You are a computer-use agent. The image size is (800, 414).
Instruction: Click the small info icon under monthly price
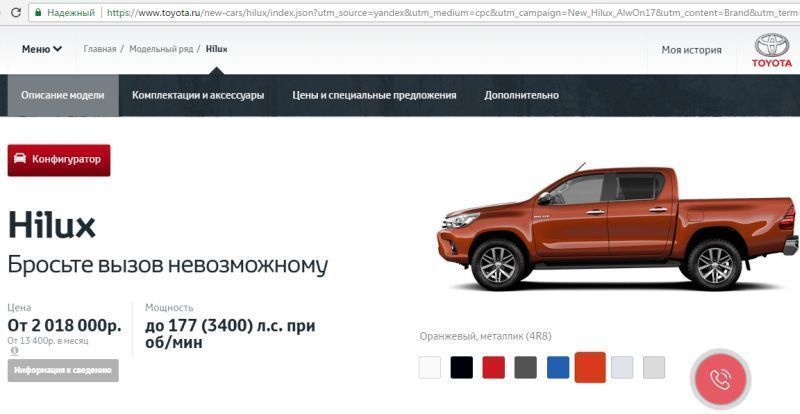(x=14, y=351)
